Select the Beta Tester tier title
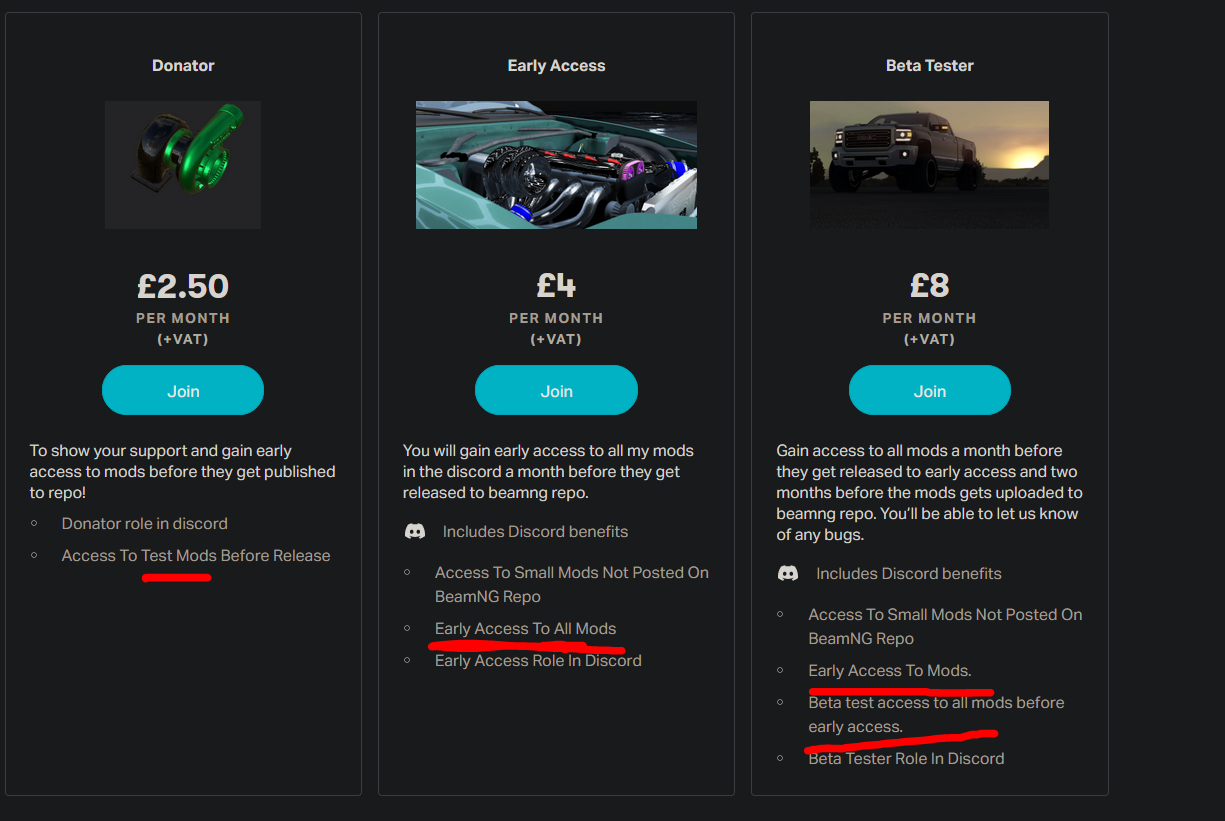This screenshot has height=821, width=1225. click(929, 66)
